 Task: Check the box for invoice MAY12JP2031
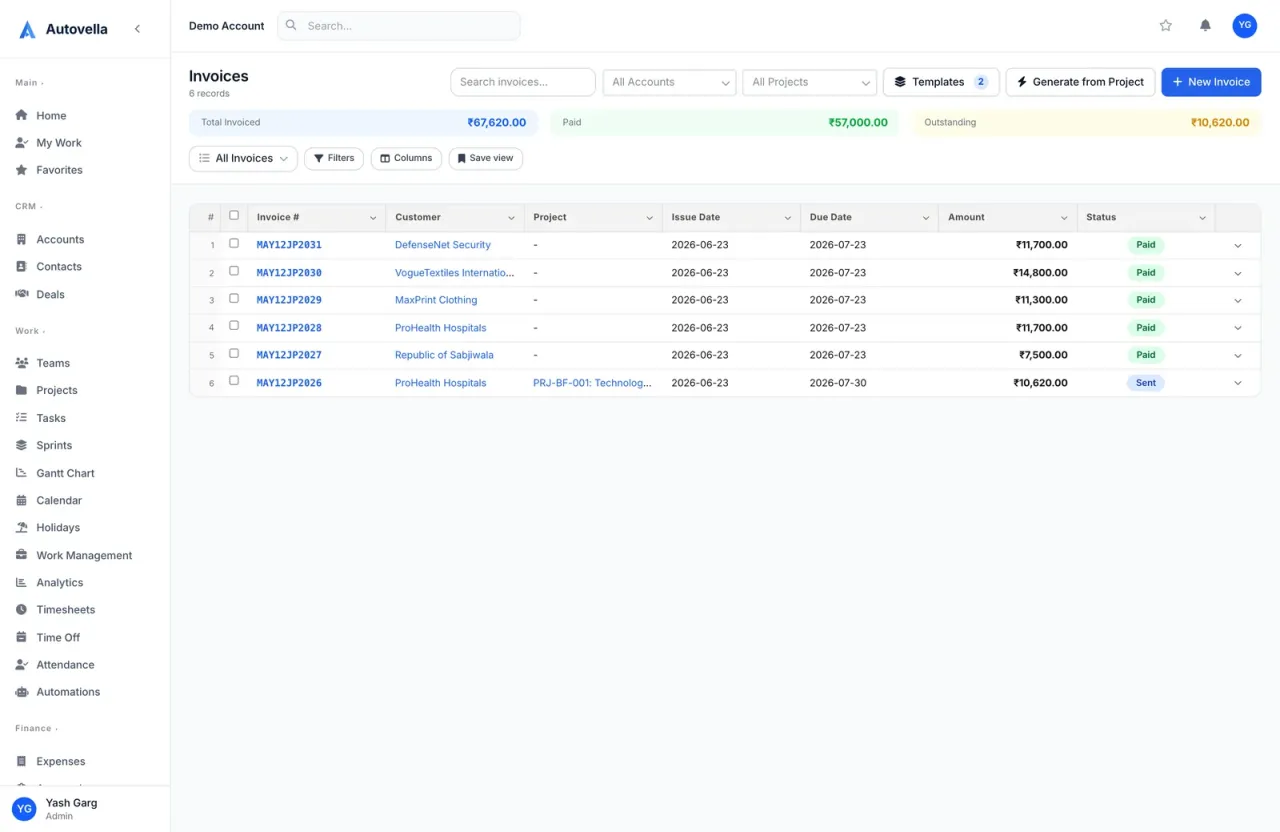click(234, 243)
